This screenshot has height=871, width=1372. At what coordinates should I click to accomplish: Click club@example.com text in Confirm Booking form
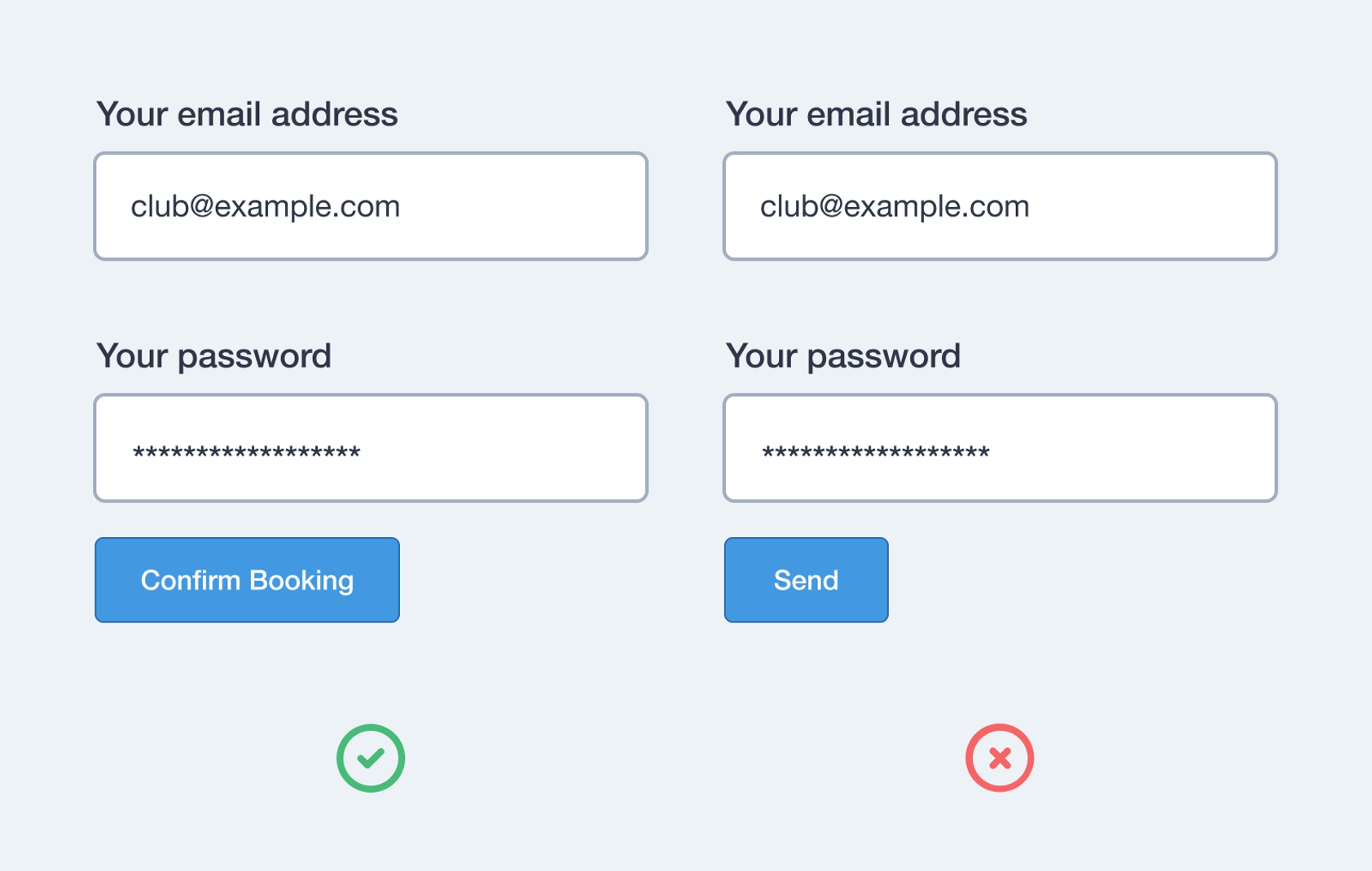pyautogui.click(x=266, y=206)
